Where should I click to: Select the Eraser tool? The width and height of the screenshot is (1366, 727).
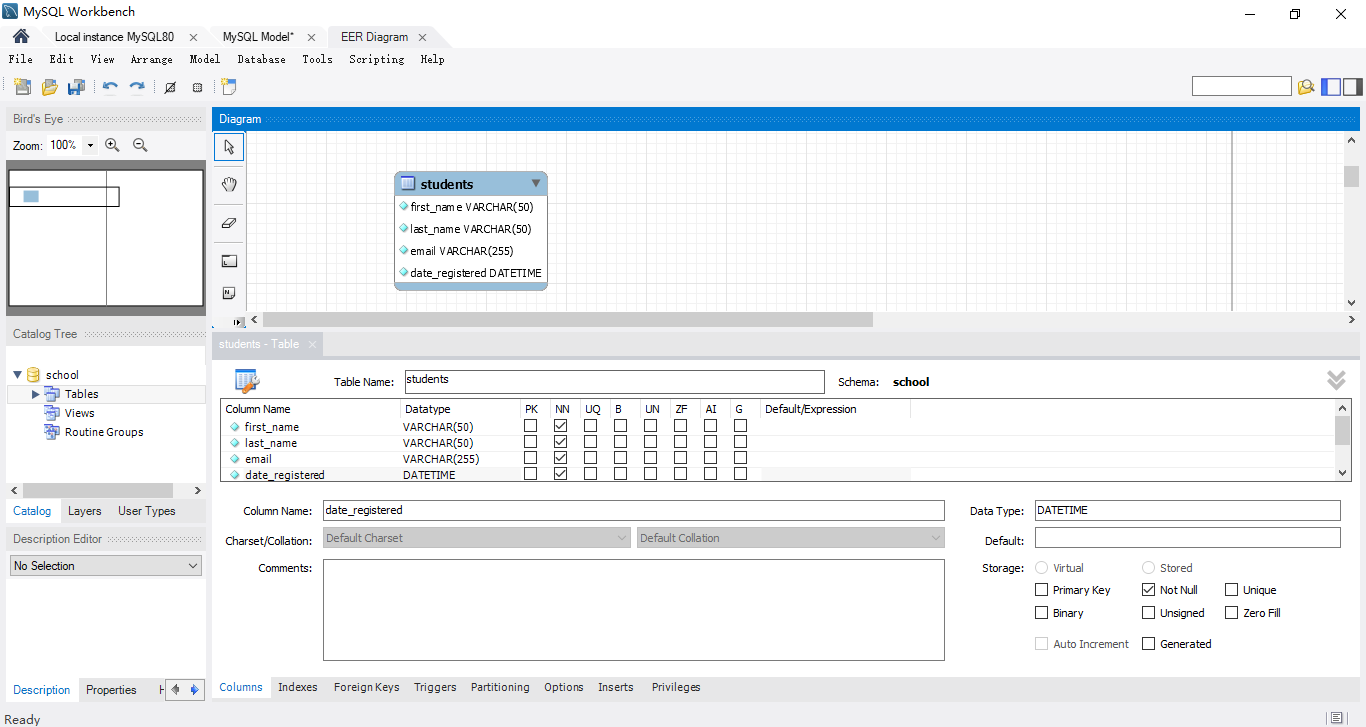pyautogui.click(x=229, y=223)
